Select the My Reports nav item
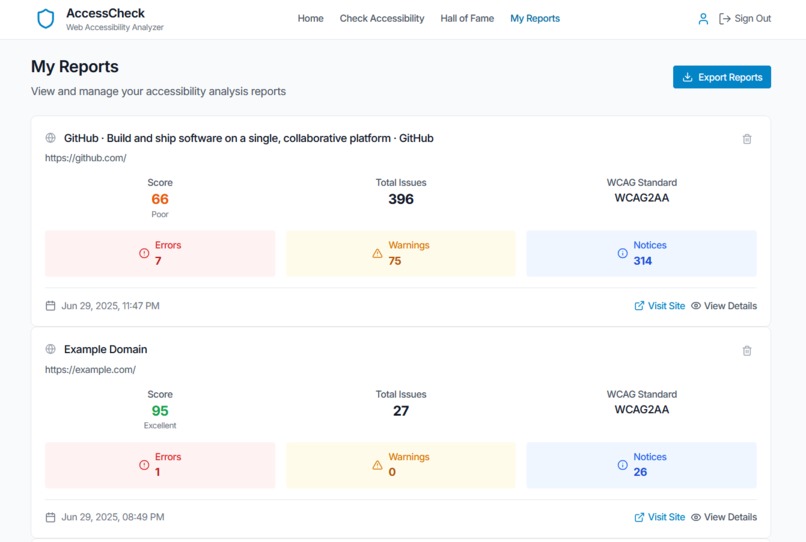The image size is (806, 542). [x=535, y=19]
